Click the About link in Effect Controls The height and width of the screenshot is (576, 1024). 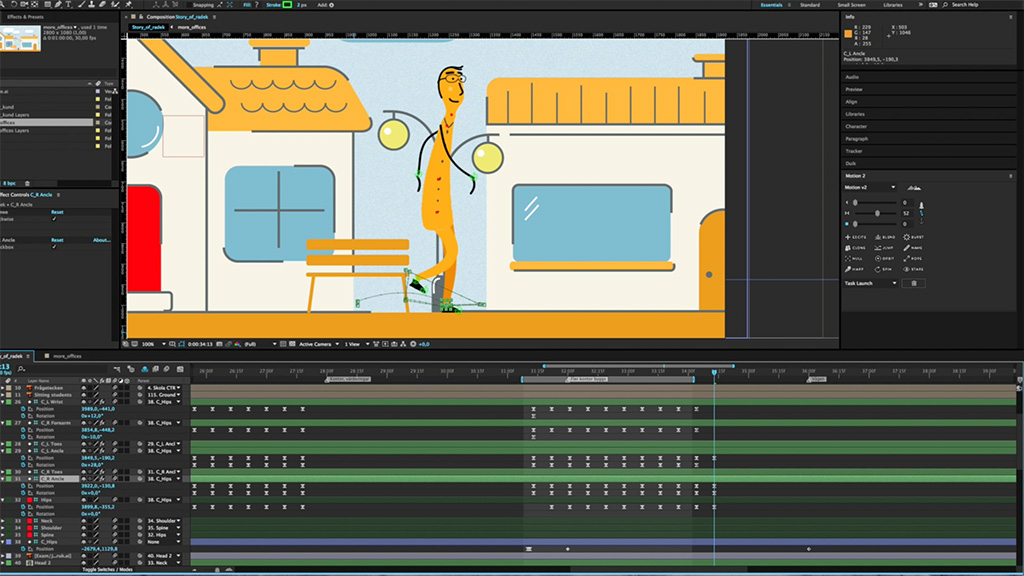coord(101,240)
